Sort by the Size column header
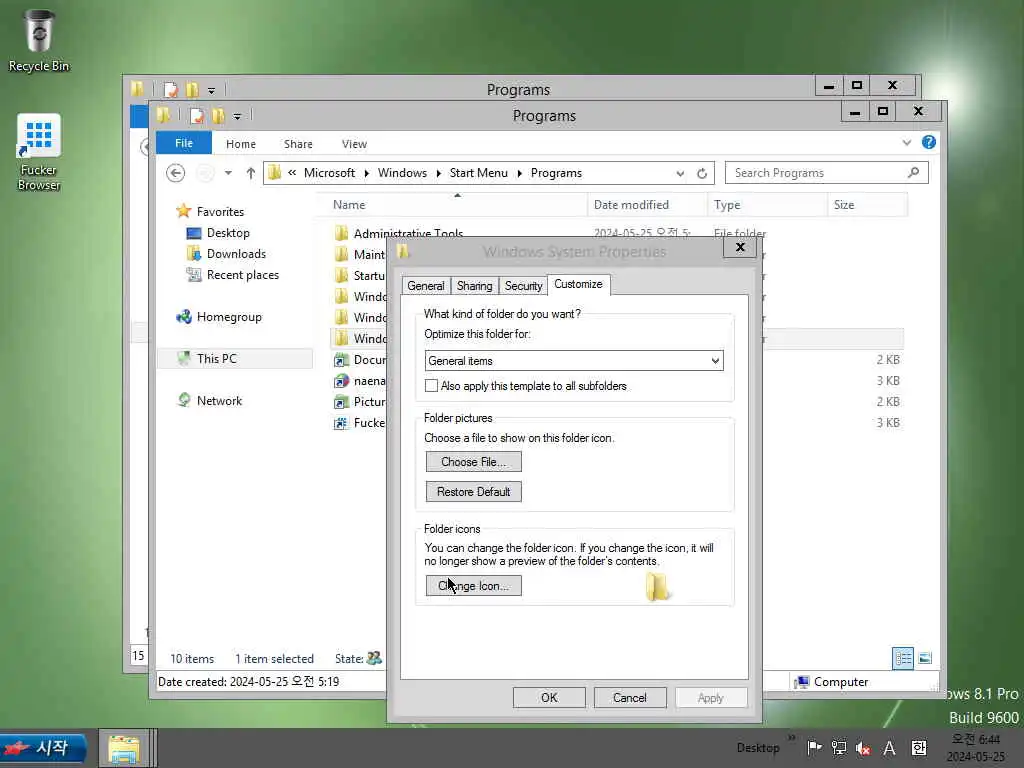1024x768 pixels. point(867,205)
